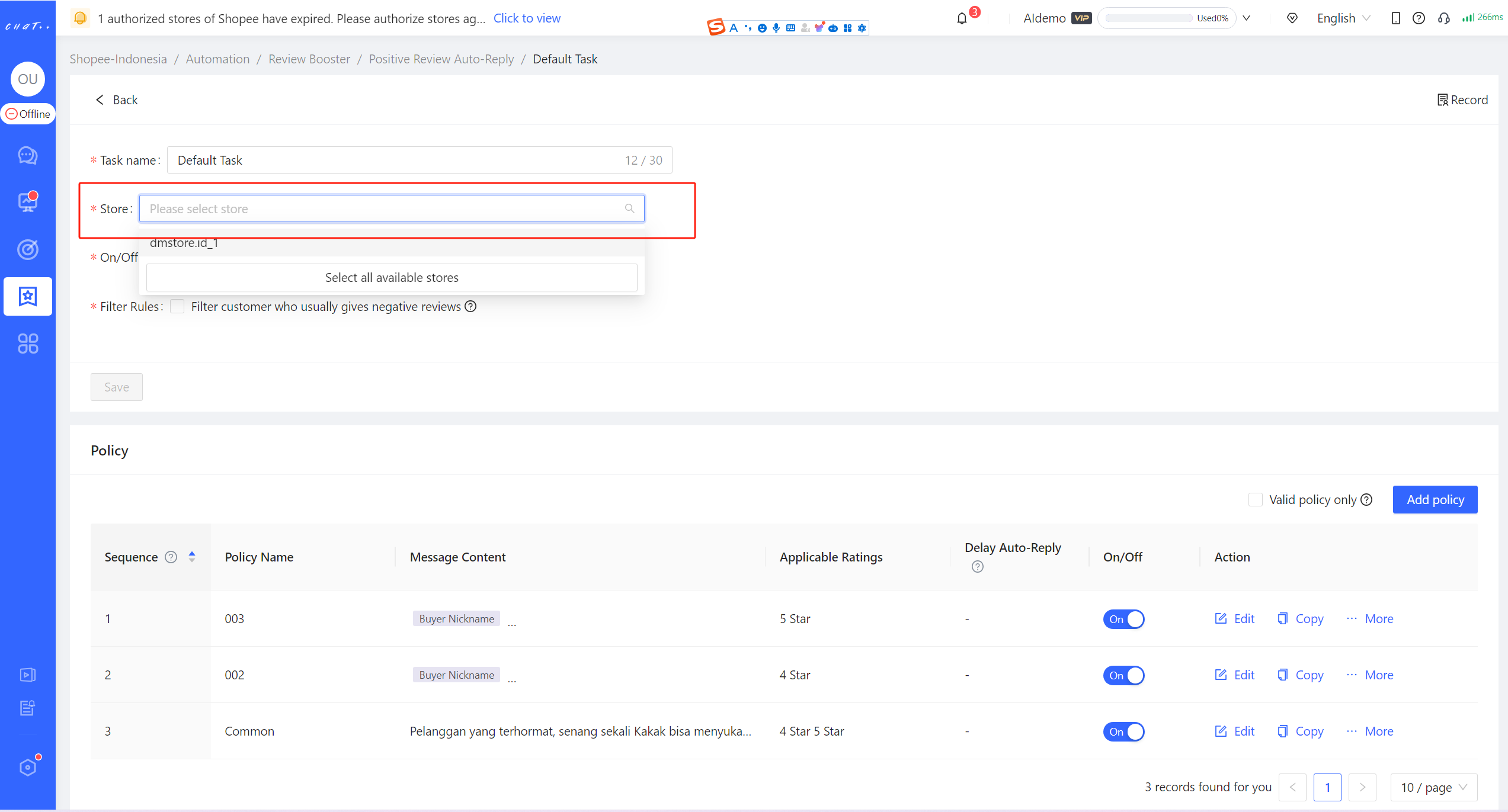Click the OU user avatar
Screen dimensions: 1508x812
click(28, 79)
